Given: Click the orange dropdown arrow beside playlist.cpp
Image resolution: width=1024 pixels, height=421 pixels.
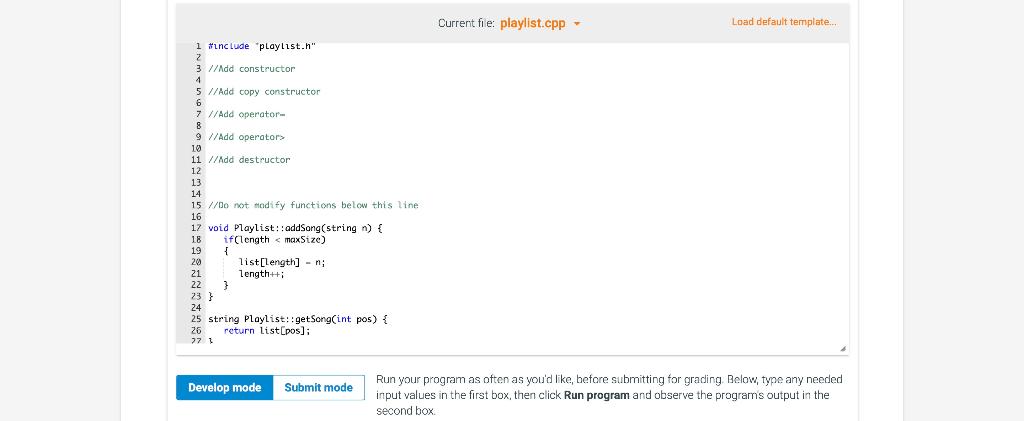Looking at the screenshot, I should (x=577, y=24).
